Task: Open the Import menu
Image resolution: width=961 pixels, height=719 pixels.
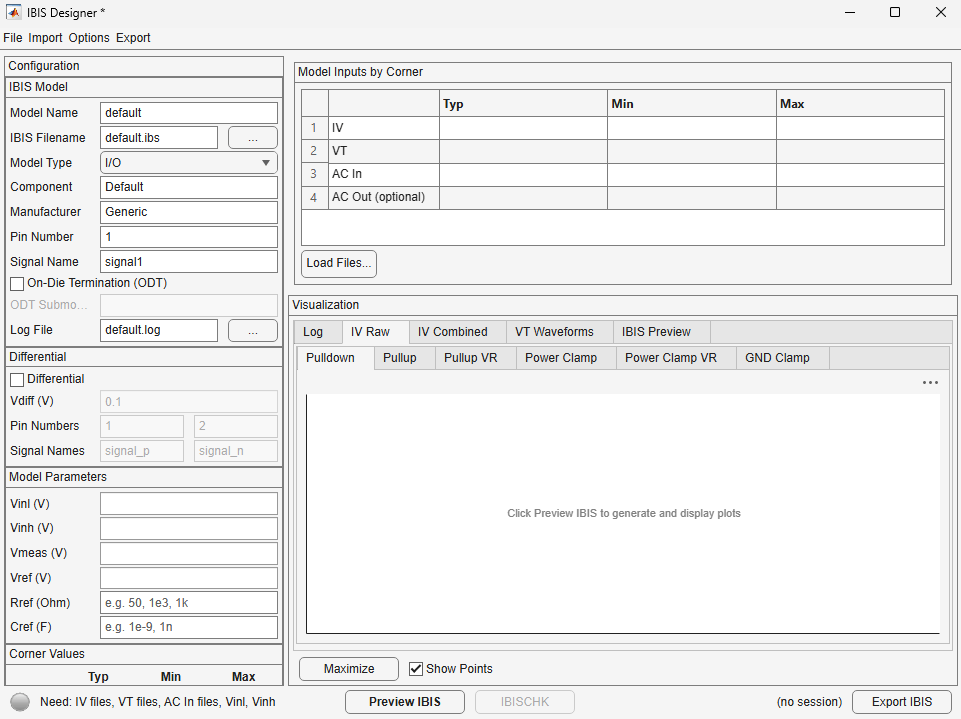Action: pyautogui.click(x=45, y=37)
